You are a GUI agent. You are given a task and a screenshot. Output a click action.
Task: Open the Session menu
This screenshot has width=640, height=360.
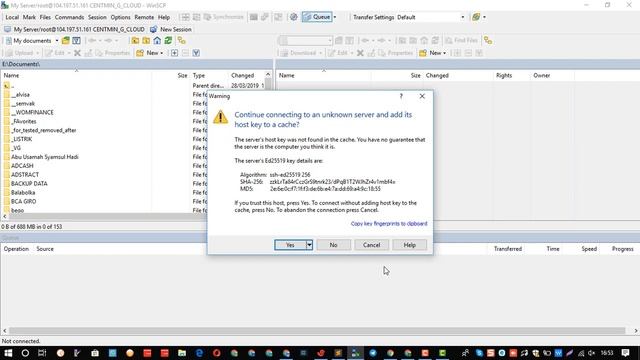(97, 17)
